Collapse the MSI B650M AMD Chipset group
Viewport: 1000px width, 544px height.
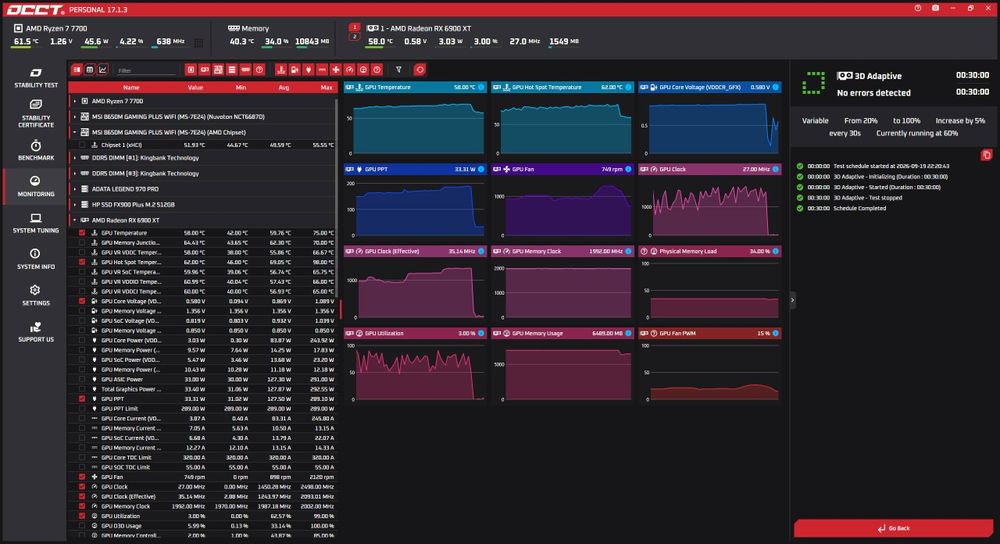(x=75, y=132)
